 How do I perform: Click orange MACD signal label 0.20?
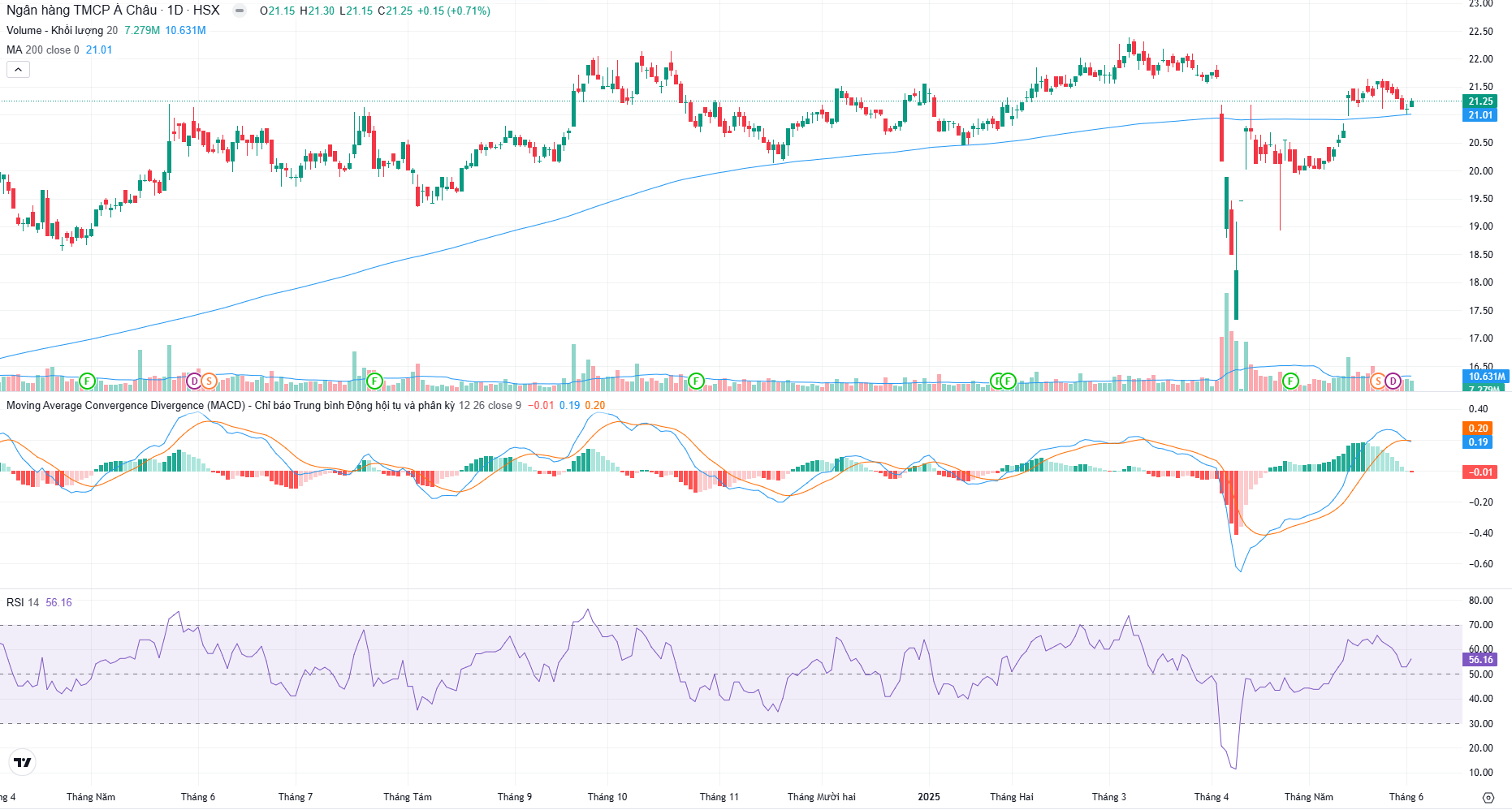1478,429
